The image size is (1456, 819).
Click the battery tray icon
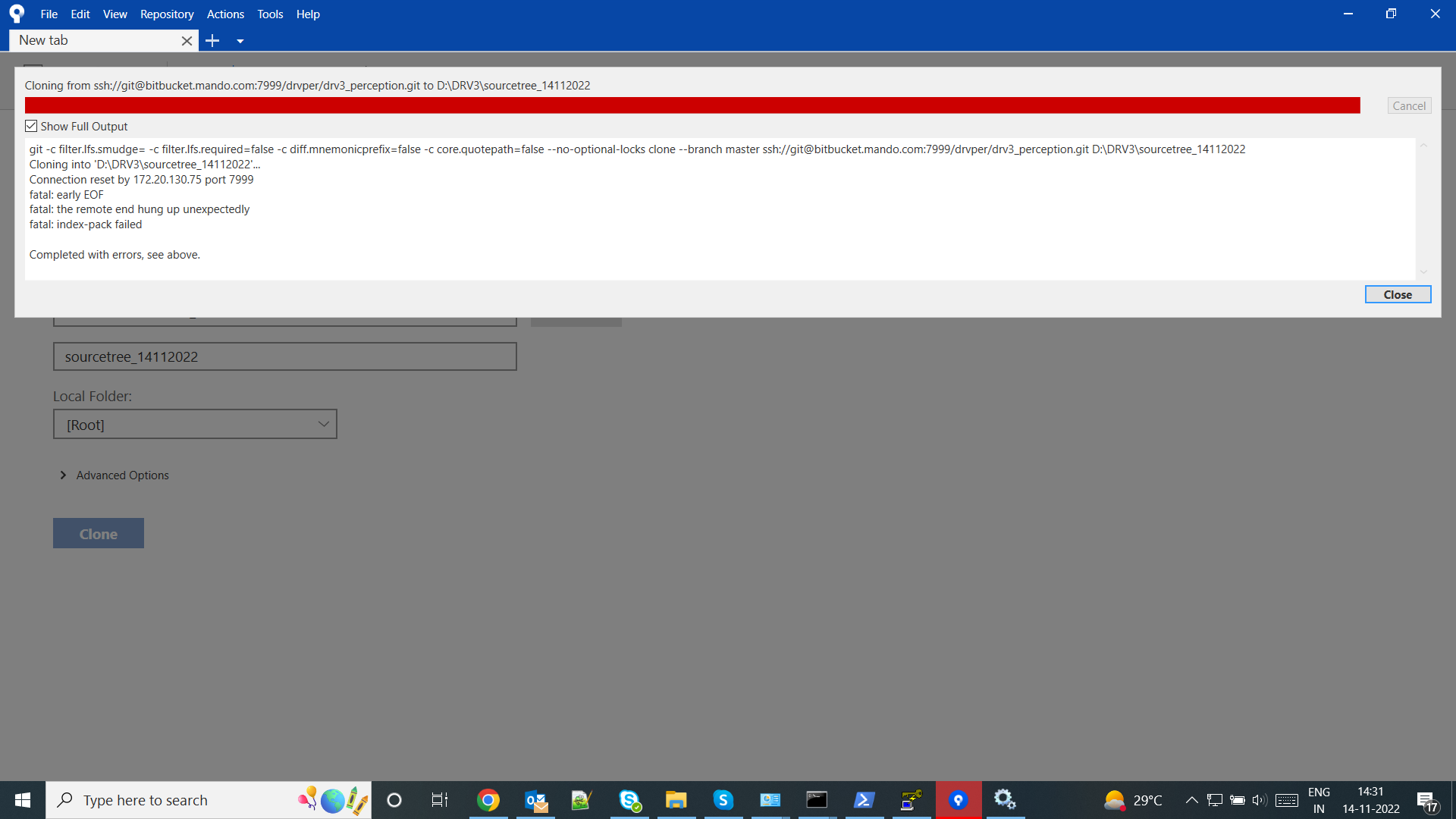tap(1237, 800)
